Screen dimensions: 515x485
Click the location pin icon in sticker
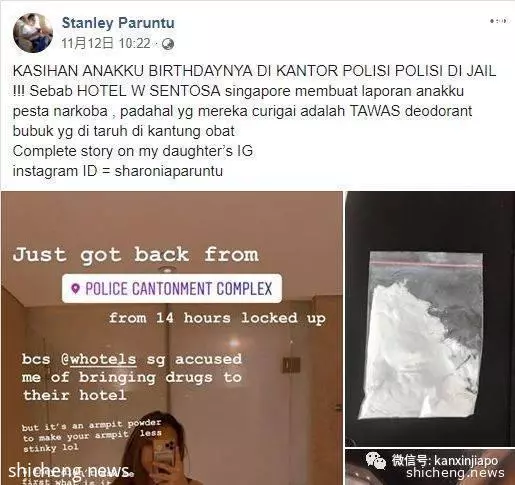[x=76, y=288]
